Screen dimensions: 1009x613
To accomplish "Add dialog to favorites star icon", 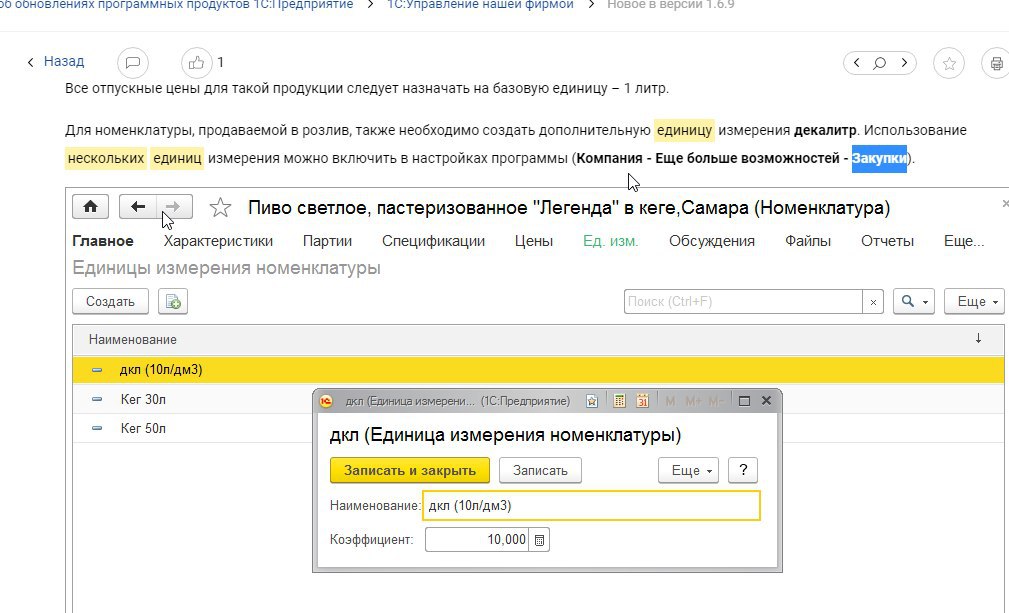I will (x=592, y=401).
